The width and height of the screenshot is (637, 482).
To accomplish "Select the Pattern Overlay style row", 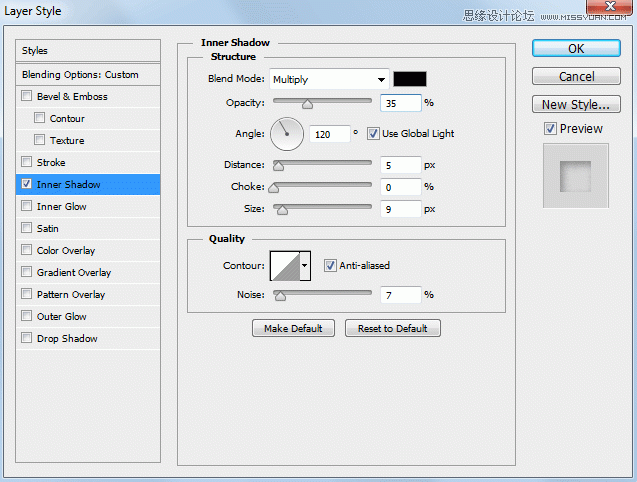I will pos(88,294).
